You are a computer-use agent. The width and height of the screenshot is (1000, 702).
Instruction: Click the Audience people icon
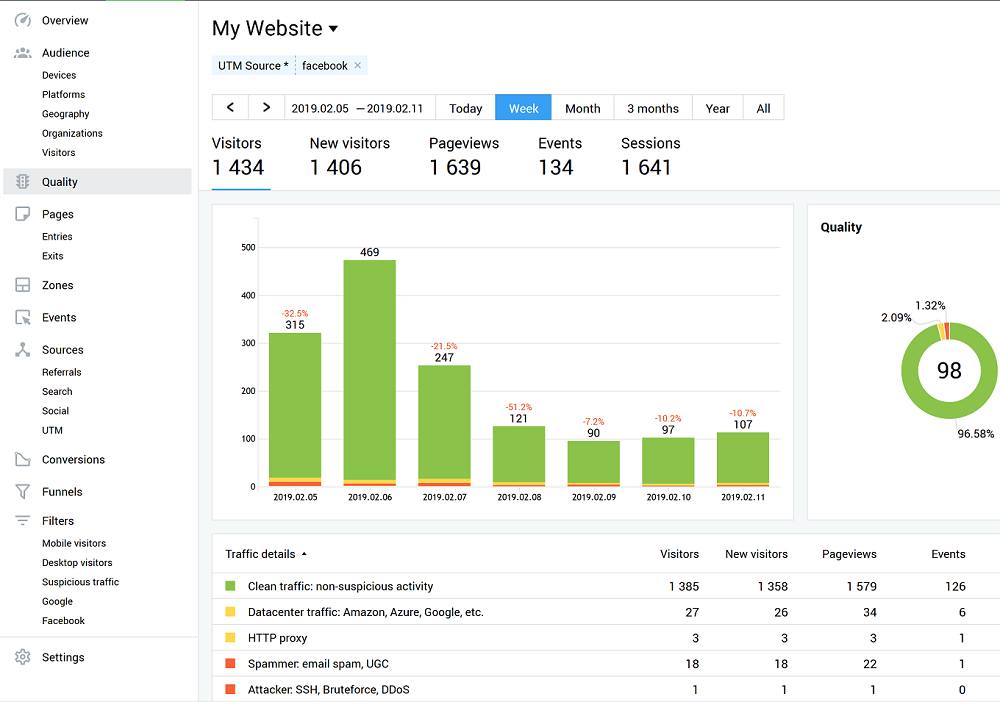point(22,53)
